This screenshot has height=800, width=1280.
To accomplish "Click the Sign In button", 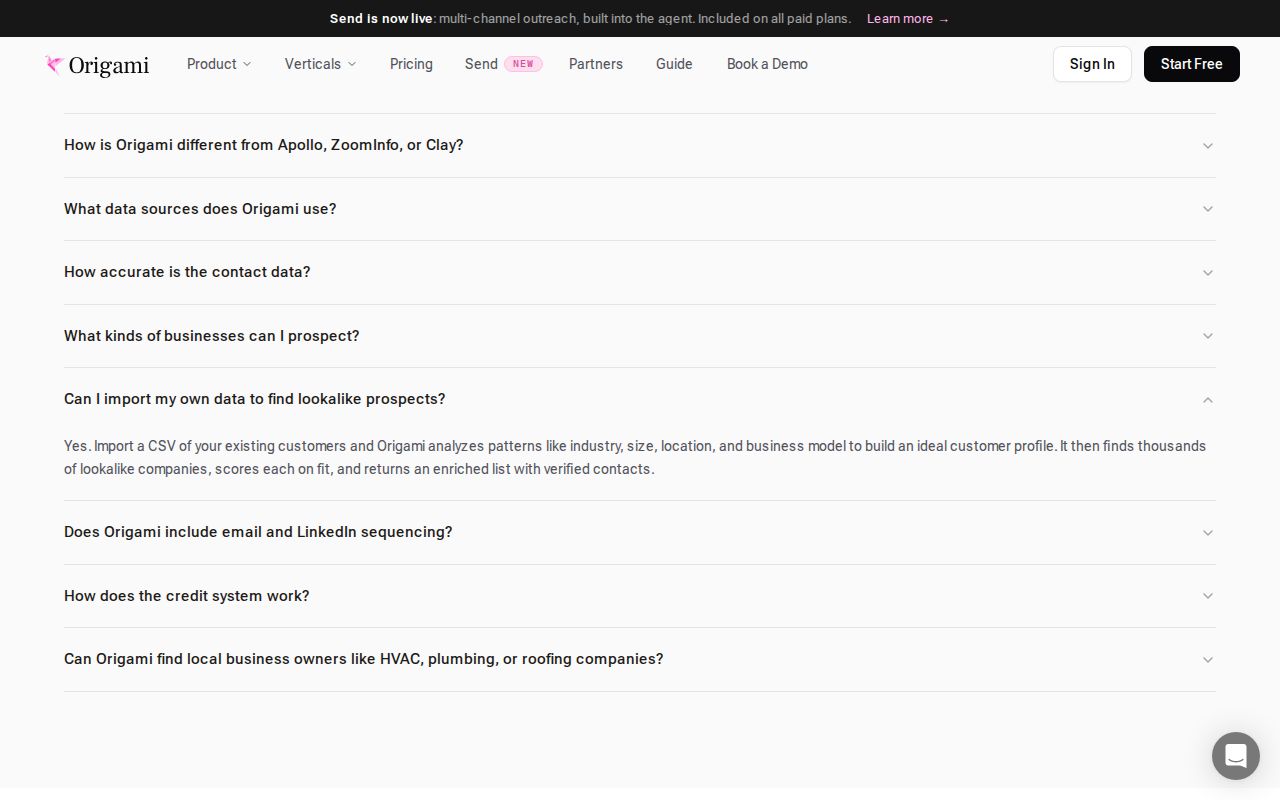I will [x=1092, y=64].
